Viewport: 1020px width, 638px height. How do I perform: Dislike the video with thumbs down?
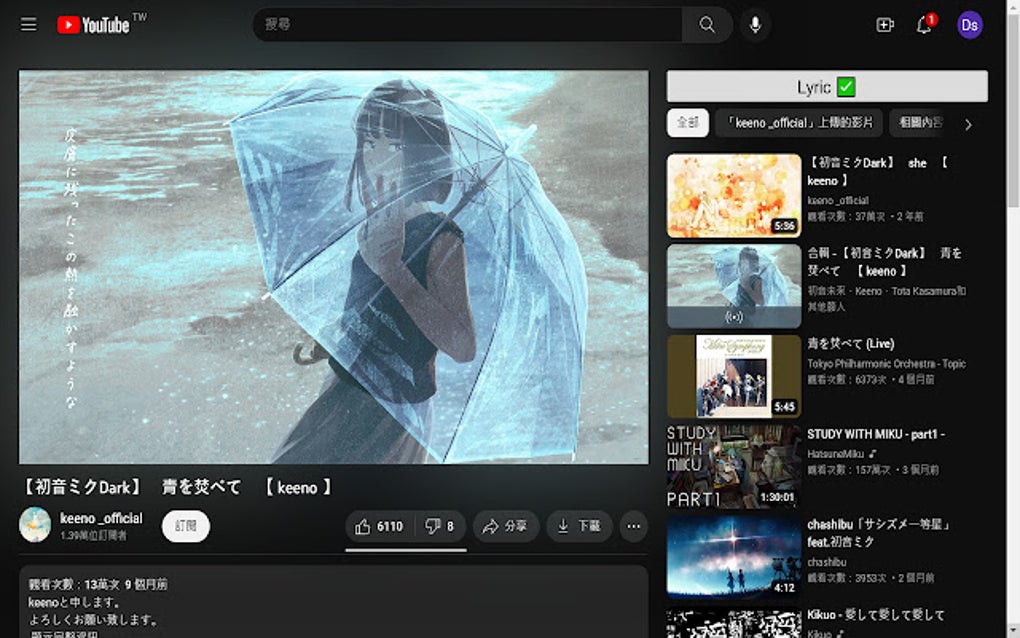(x=440, y=526)
